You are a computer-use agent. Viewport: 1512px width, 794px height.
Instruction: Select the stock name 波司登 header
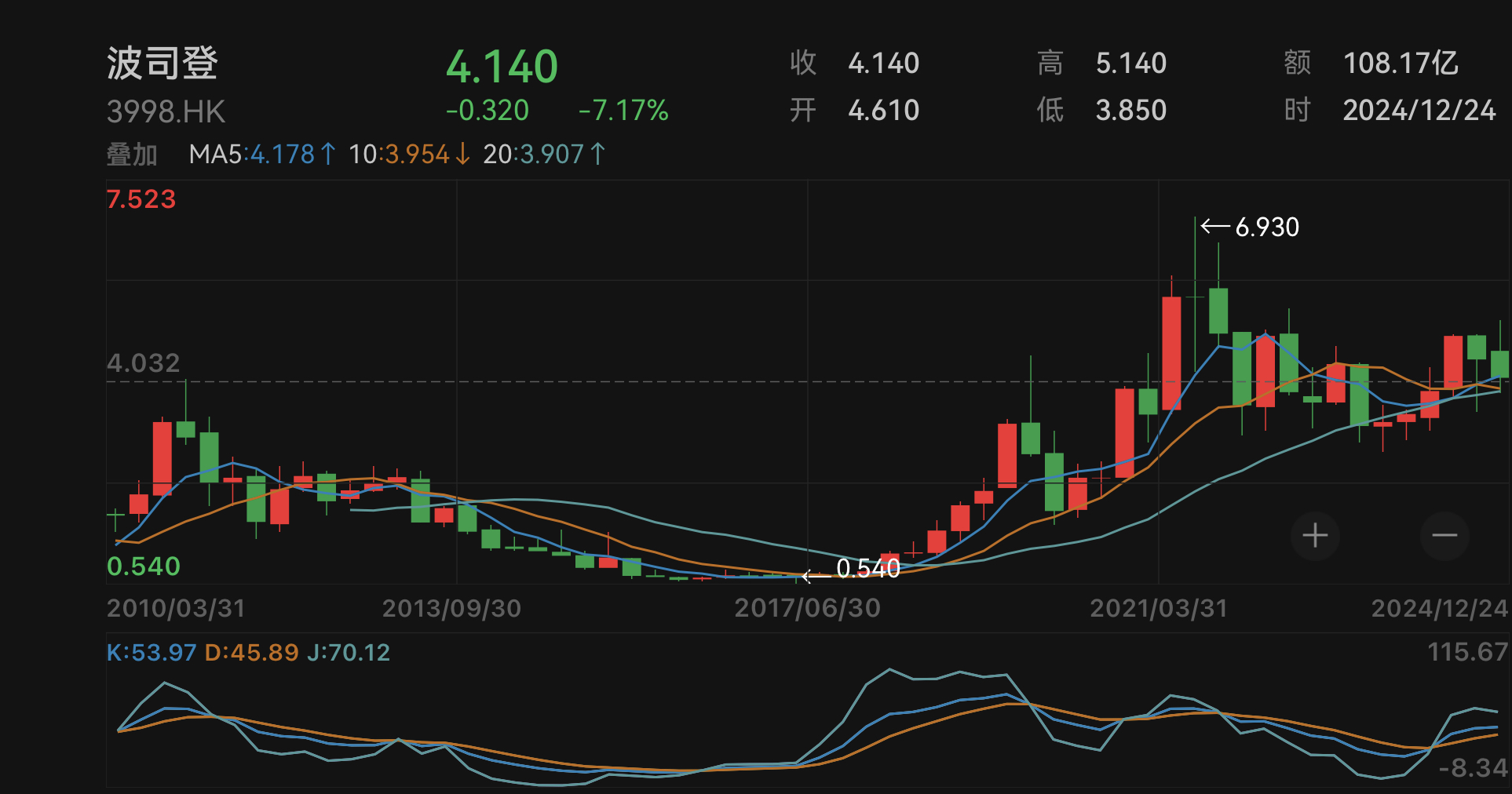(x=165, y=63)
